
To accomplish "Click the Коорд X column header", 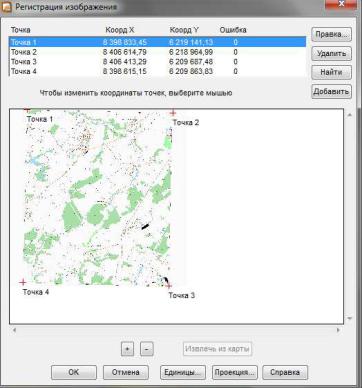I will point(120,30).
